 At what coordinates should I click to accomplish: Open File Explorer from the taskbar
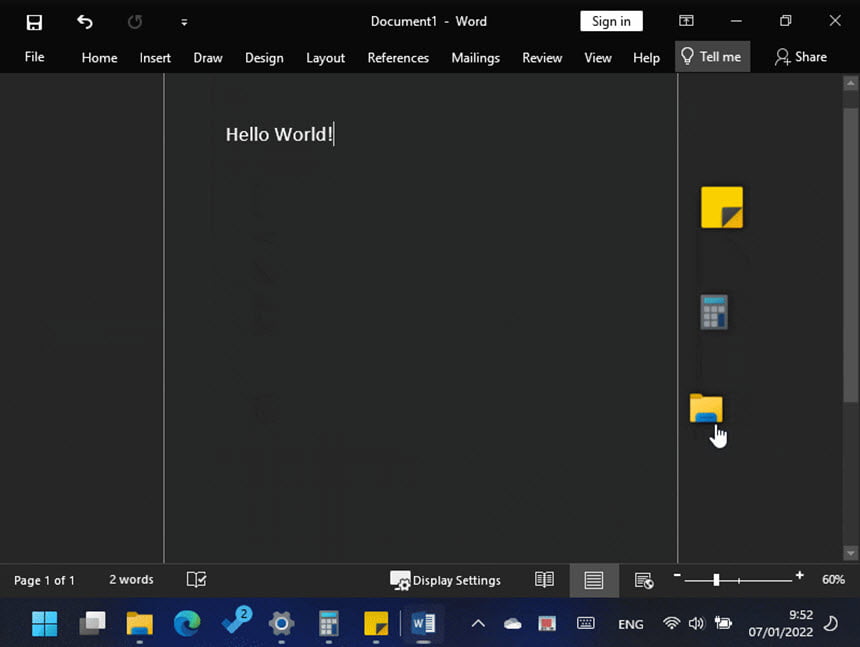pyautogui.click(x=139, y=623)
